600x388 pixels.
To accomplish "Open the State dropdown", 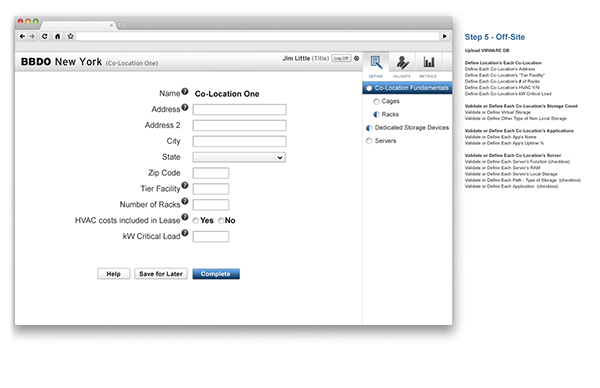I will [x=240, y=157].
